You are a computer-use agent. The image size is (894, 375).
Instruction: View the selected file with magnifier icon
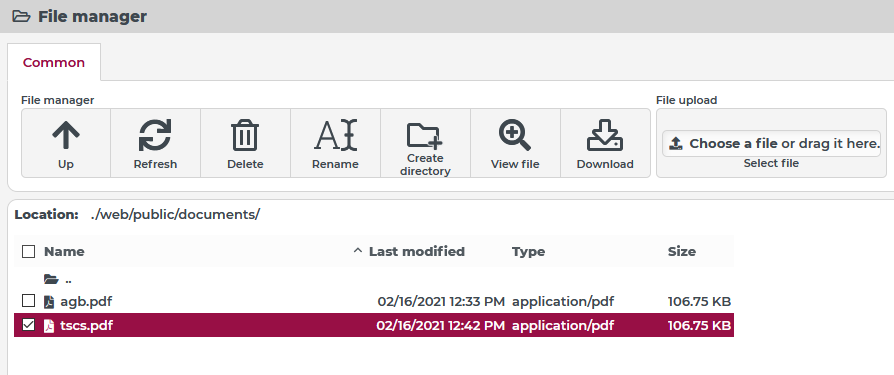515,143
